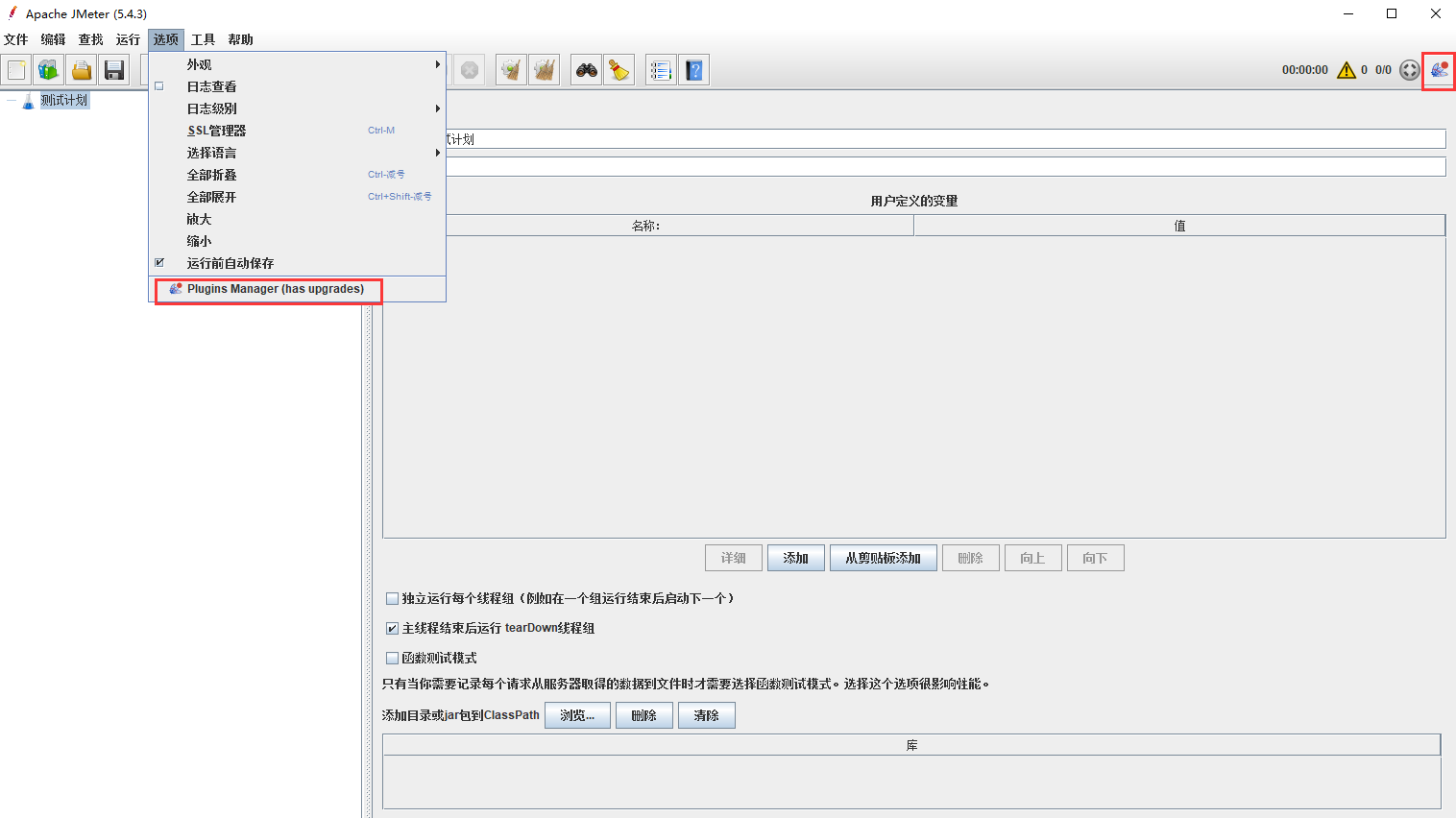The height and width of the screenshot is (818, 1456).
Task: Uncheck 主线程结束后运行 tearDown线程组 checkbox
Action: (x=392, y=628)
